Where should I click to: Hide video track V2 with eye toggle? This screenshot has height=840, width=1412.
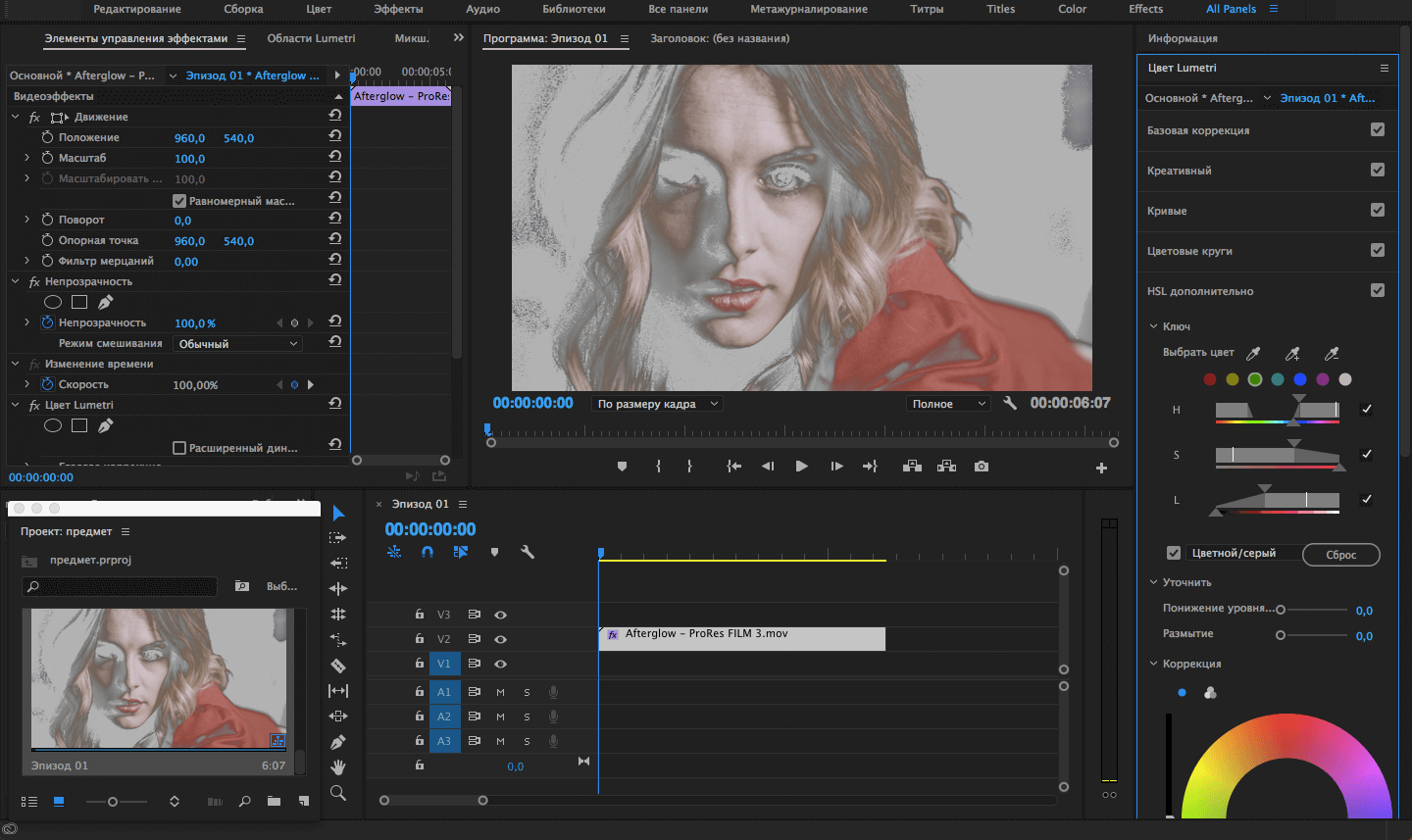[x=501, y=639]
